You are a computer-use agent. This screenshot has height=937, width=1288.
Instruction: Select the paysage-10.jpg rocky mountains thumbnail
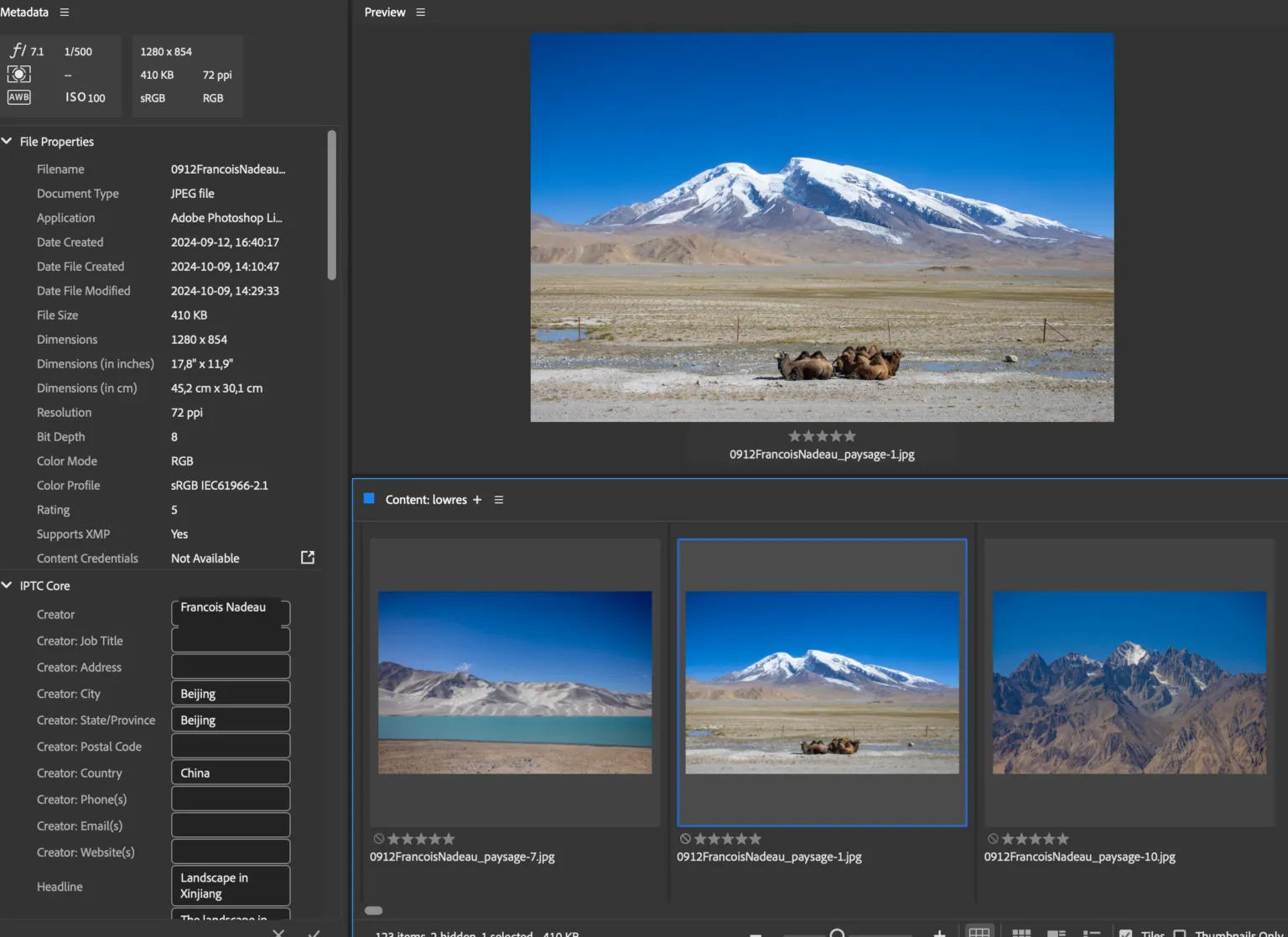point(1130,683)
